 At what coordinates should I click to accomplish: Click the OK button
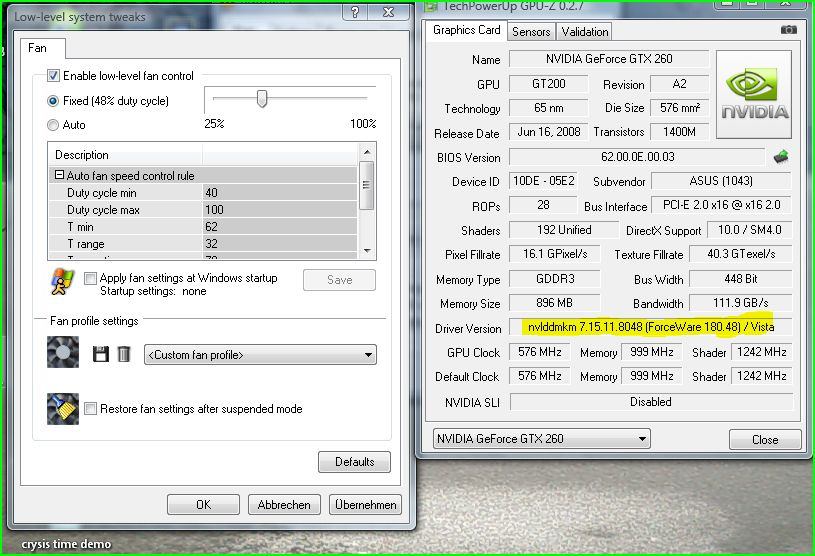[x=203, y=505]
